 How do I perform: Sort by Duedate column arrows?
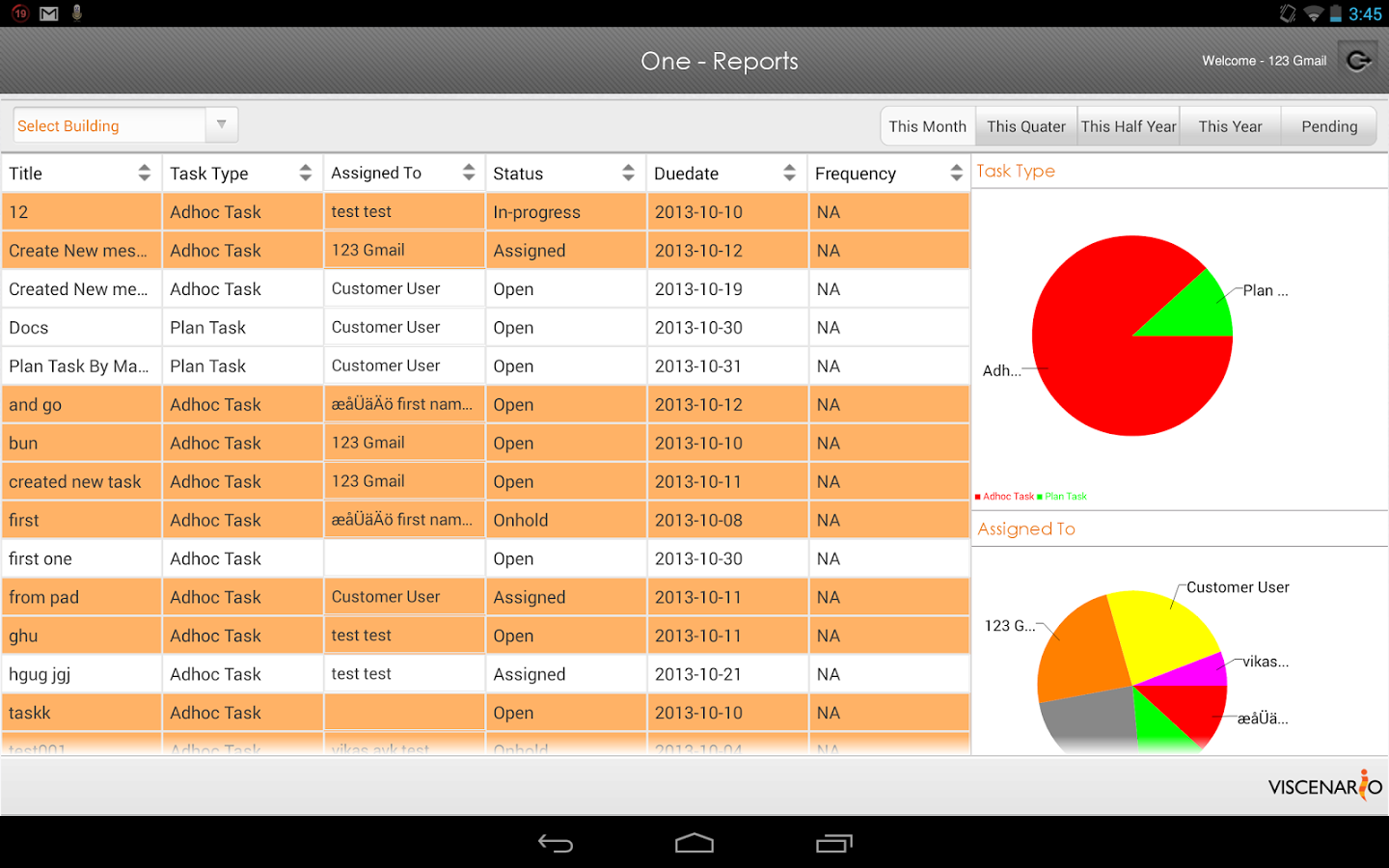point(790,174)
